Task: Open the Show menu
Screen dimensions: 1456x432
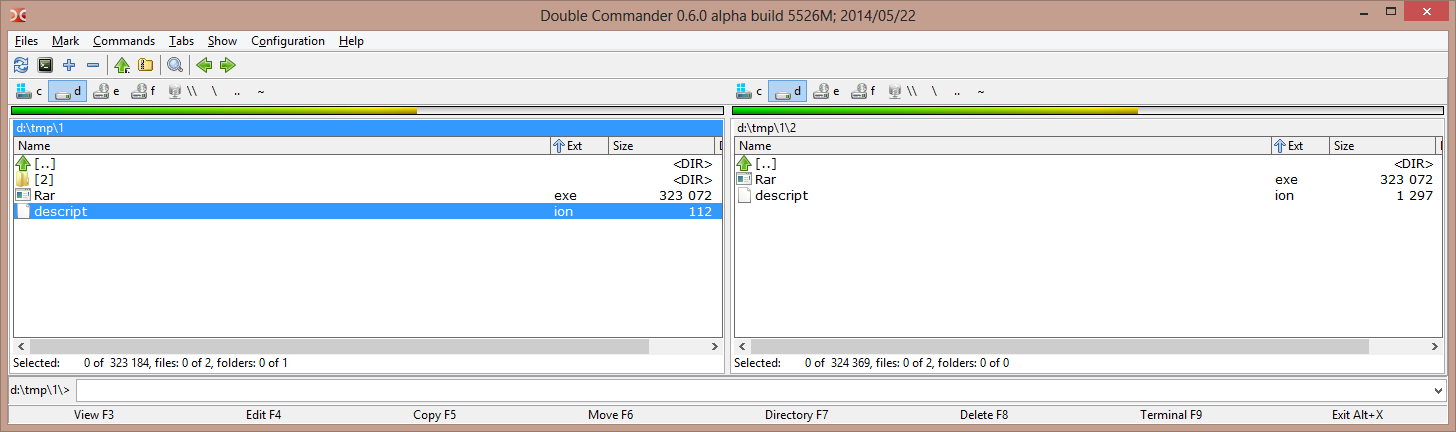Action: click(223, 41)
